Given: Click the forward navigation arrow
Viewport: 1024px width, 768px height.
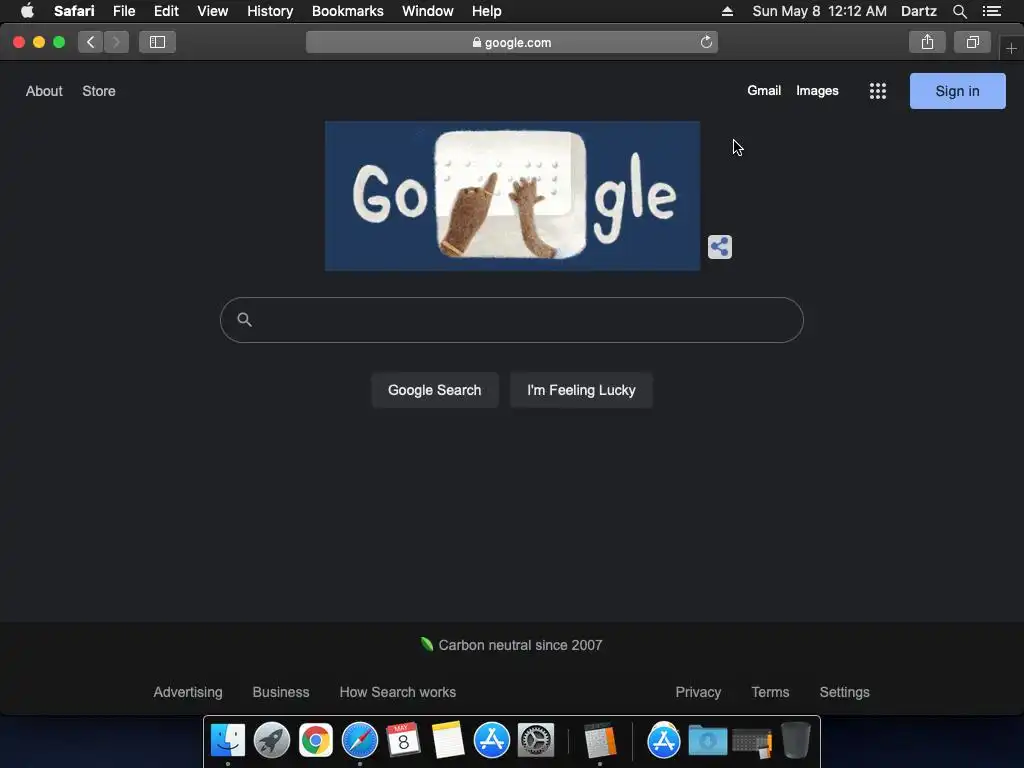Looking at the screenshot, I should [116, 42].
